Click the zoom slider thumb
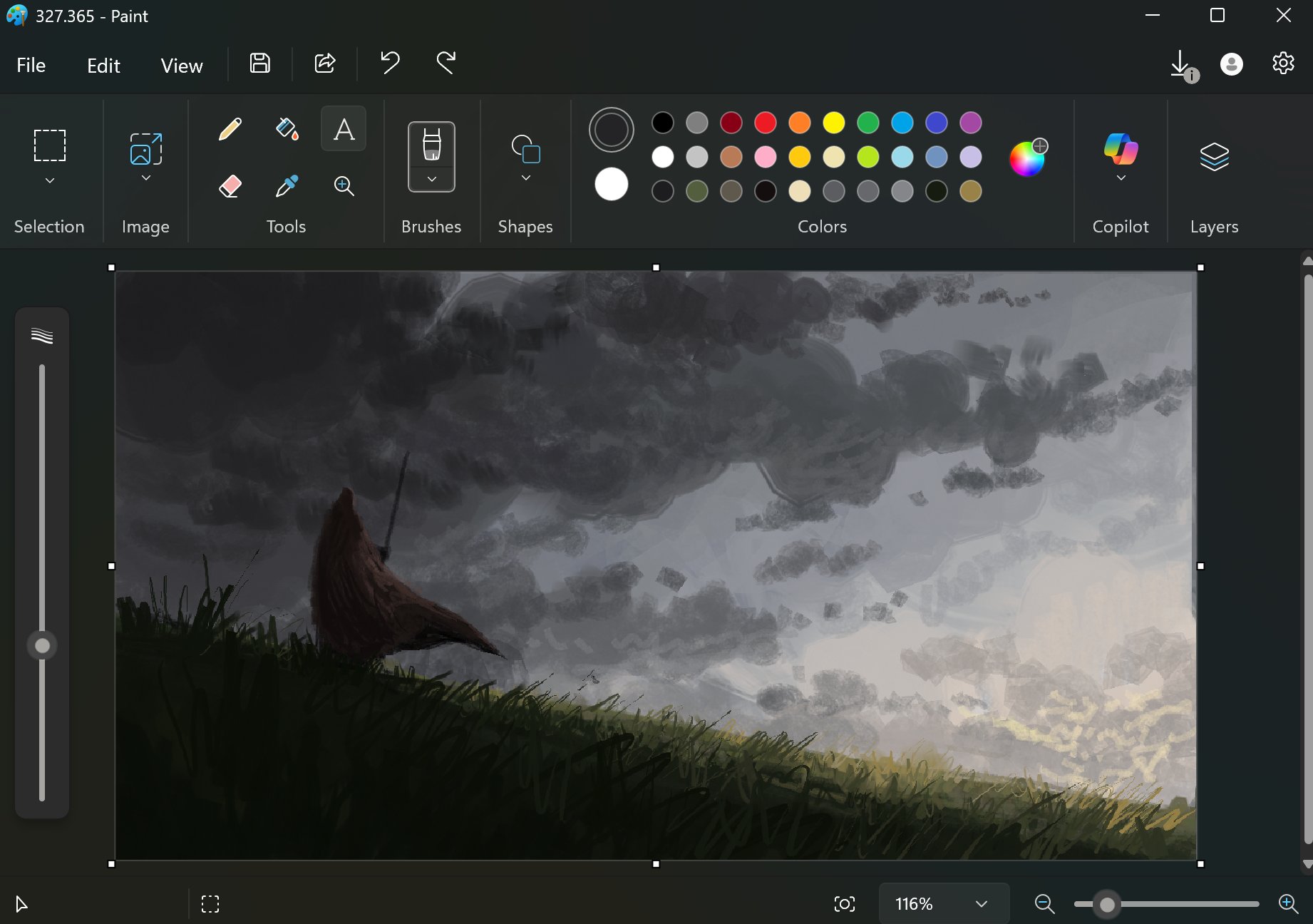1313x924 pixels. (1107, 904)
